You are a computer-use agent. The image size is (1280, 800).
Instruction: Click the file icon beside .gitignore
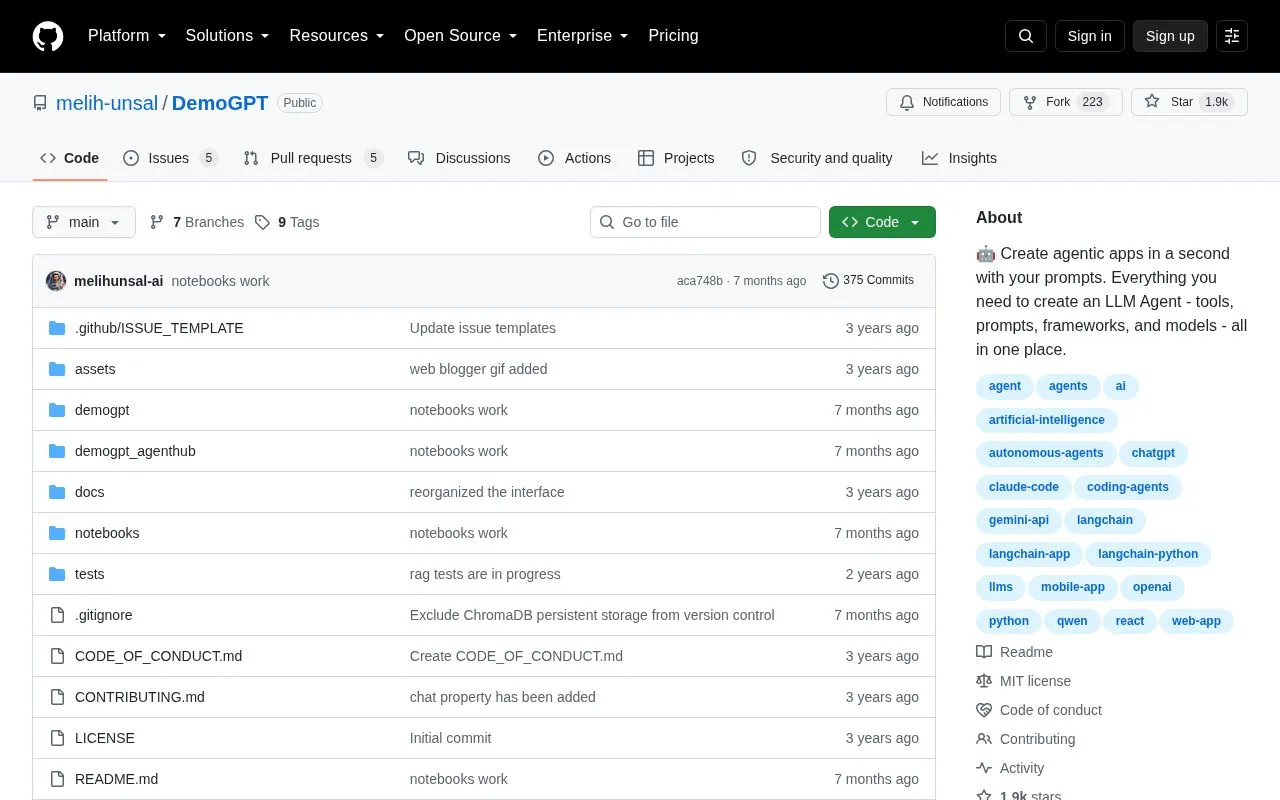(57, 615)
